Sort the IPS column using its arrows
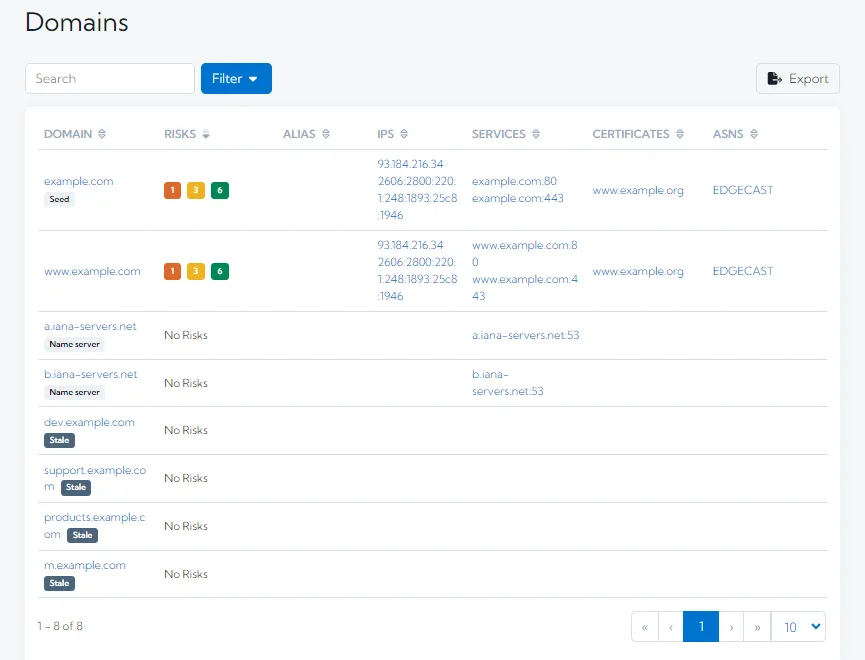Image resolution: width=865 pixels, height=660 pixels. (x=404, y=134)
